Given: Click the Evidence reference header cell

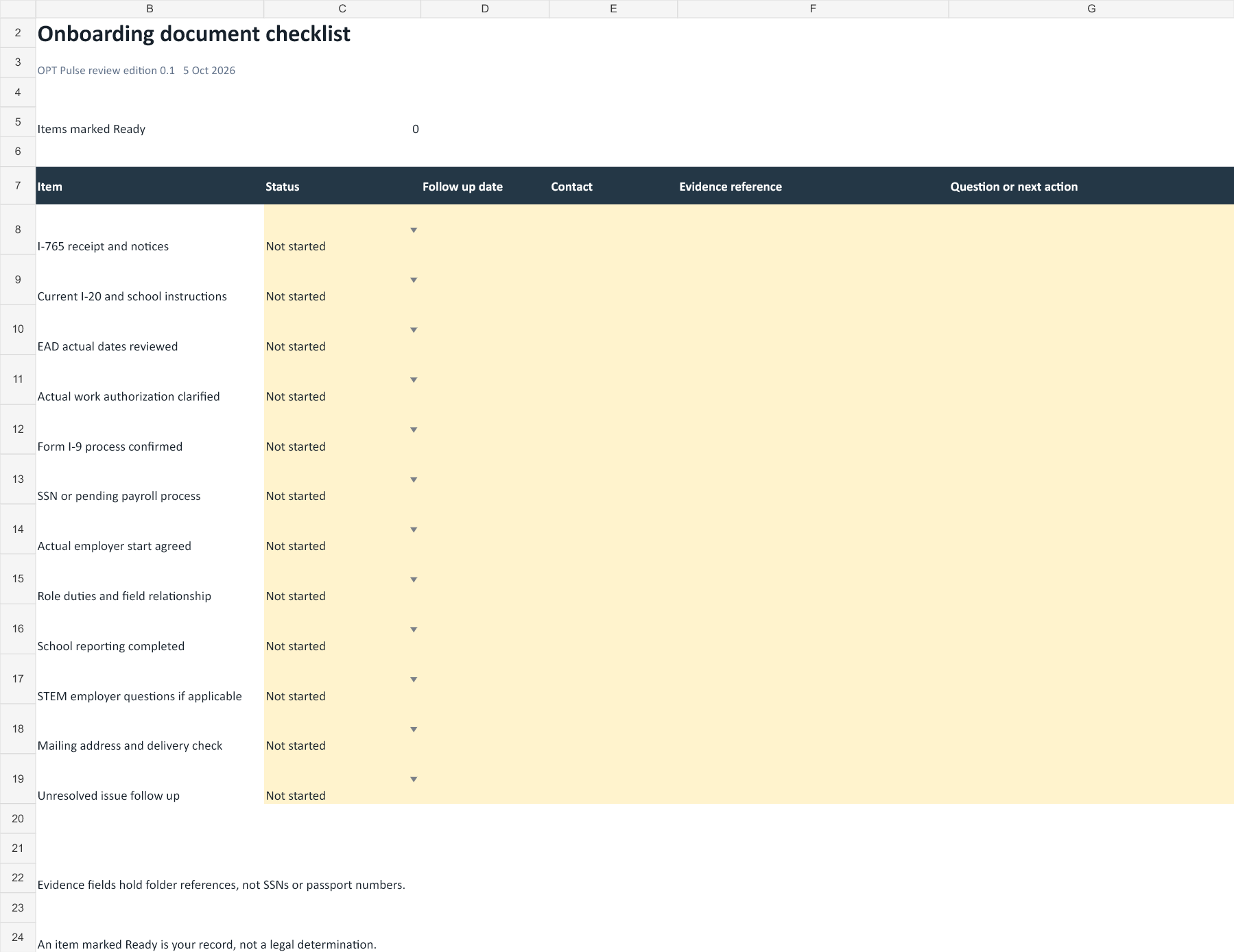Looking at the screenshot, I should [813, 186].
